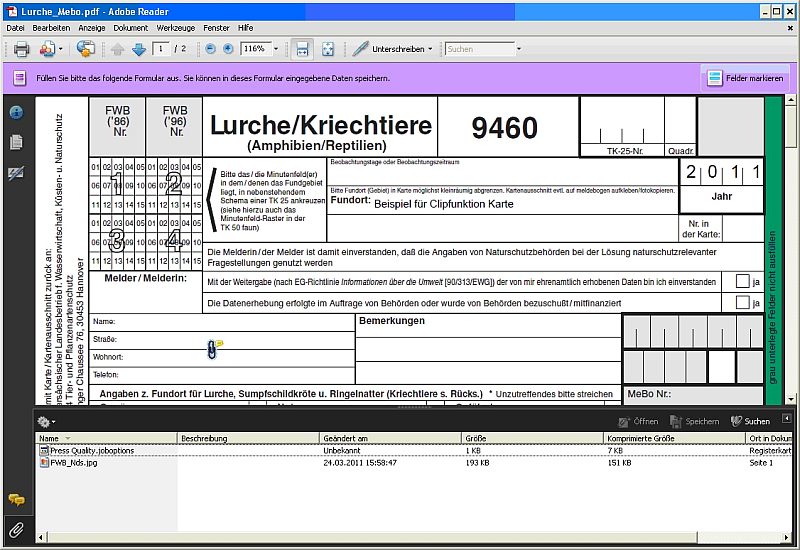Open the Comments speech bubble panel
Image resolution: width=800 pixels, height=550 pixels.
tap(16, 499)
